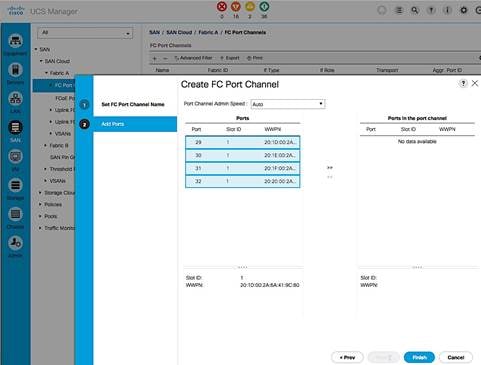
Task: Click the minus delete icon in the toolbar
Action: [165, 58]
